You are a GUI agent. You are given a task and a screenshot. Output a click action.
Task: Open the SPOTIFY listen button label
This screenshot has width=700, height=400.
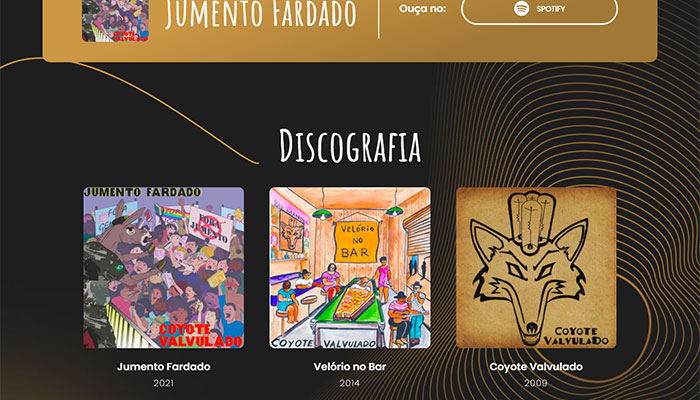(x=551, y=9)
